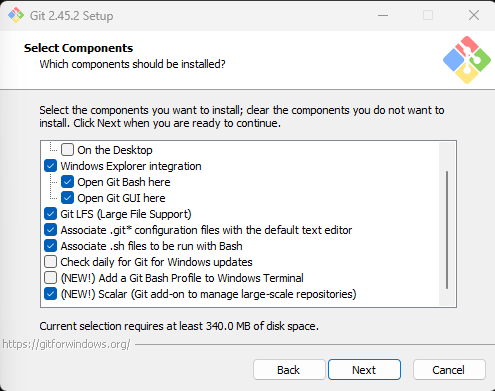Image resolution: width=495 pixels, height=391 pixels.
Task: Enable Check daily for Git updates
Action: (50, 262)
